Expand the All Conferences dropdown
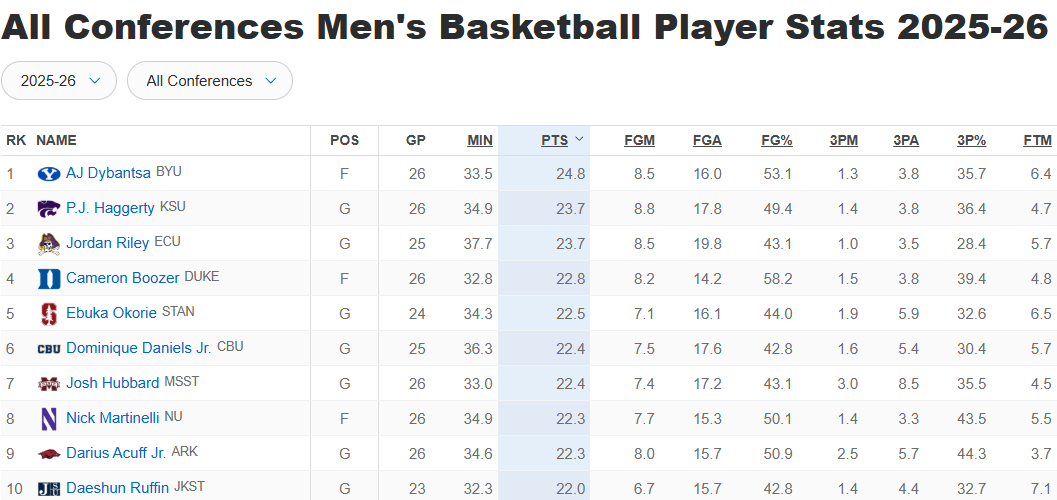 point(210,81)
